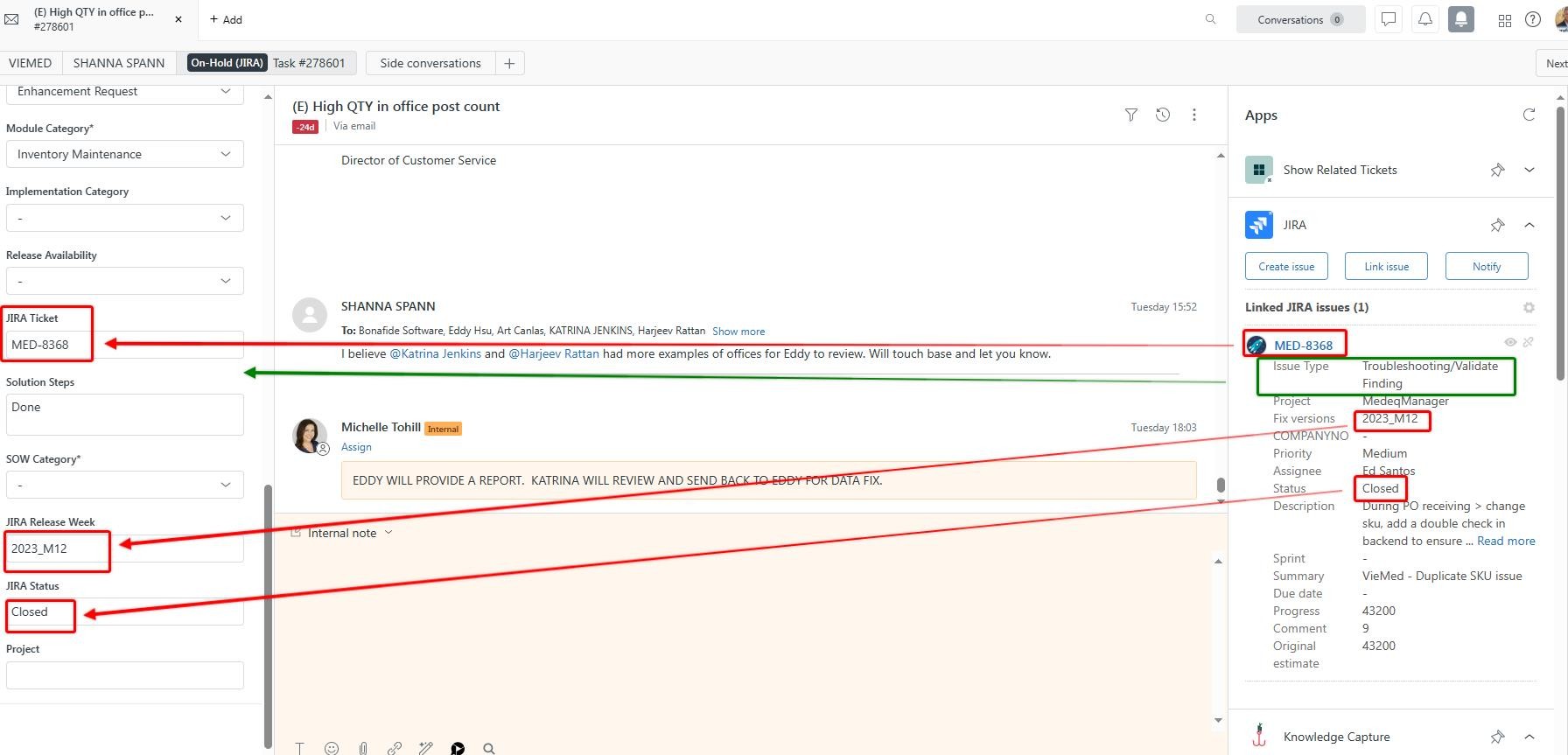Select the SHANNA SPANN requester tab

[119, 63]
